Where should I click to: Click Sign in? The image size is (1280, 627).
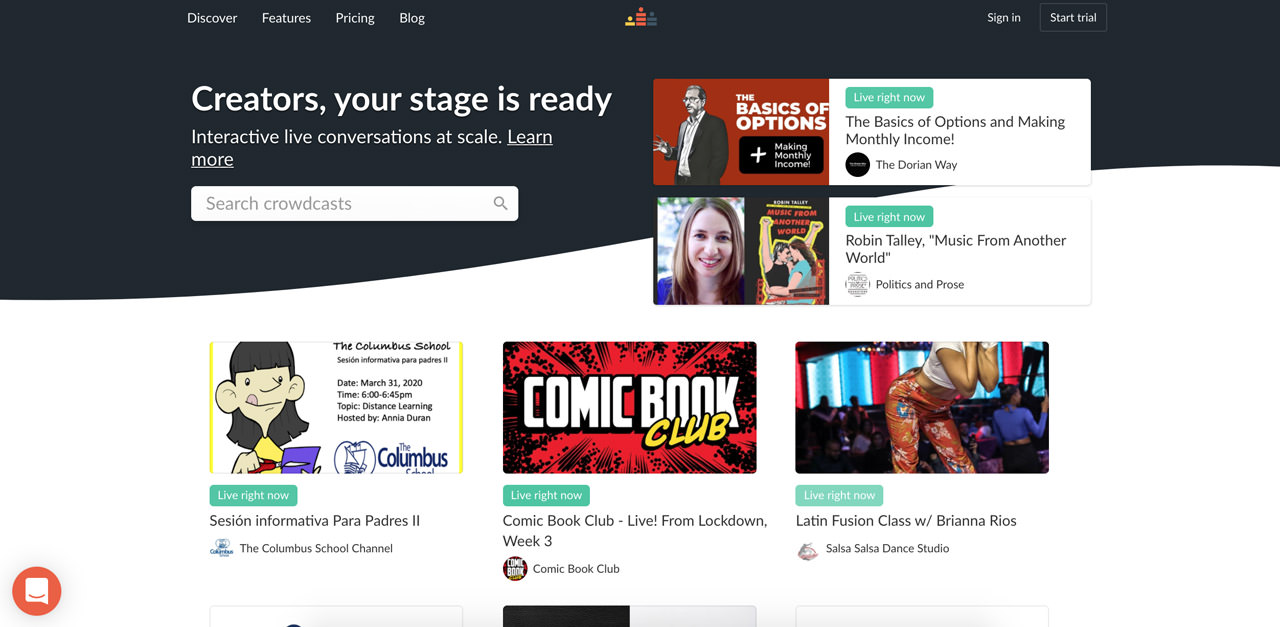click(1004, 18)
